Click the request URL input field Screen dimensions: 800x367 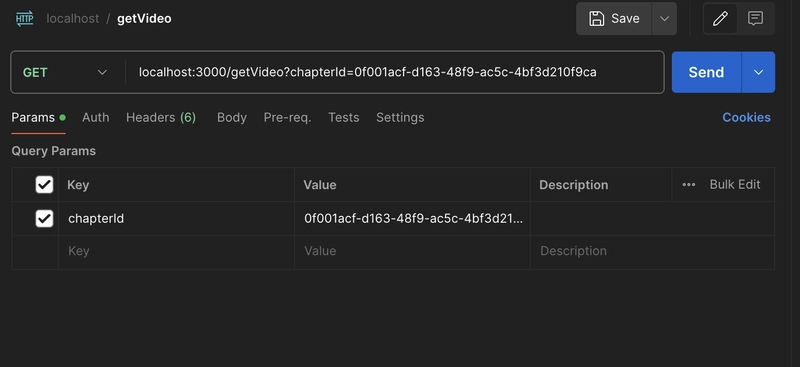point(394,72)
